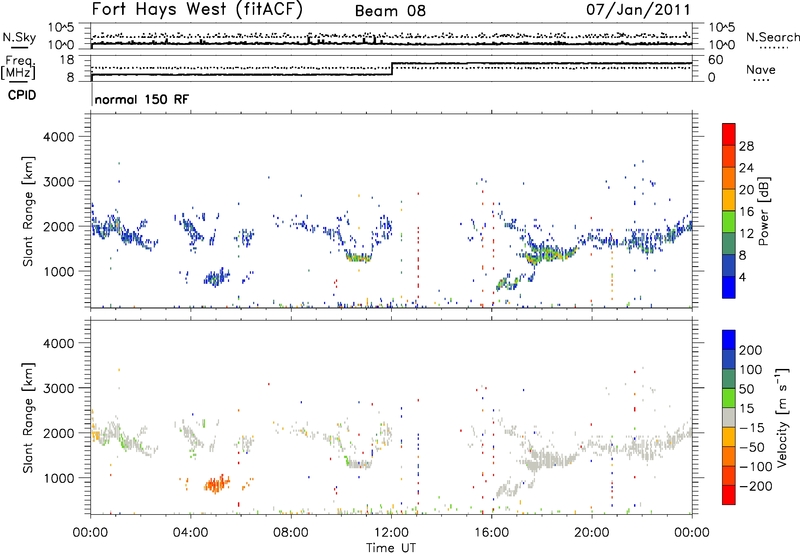The image size is (800, 554).
Task: Click the 15 label on velocity colorbar
Action: click(746, 409)
